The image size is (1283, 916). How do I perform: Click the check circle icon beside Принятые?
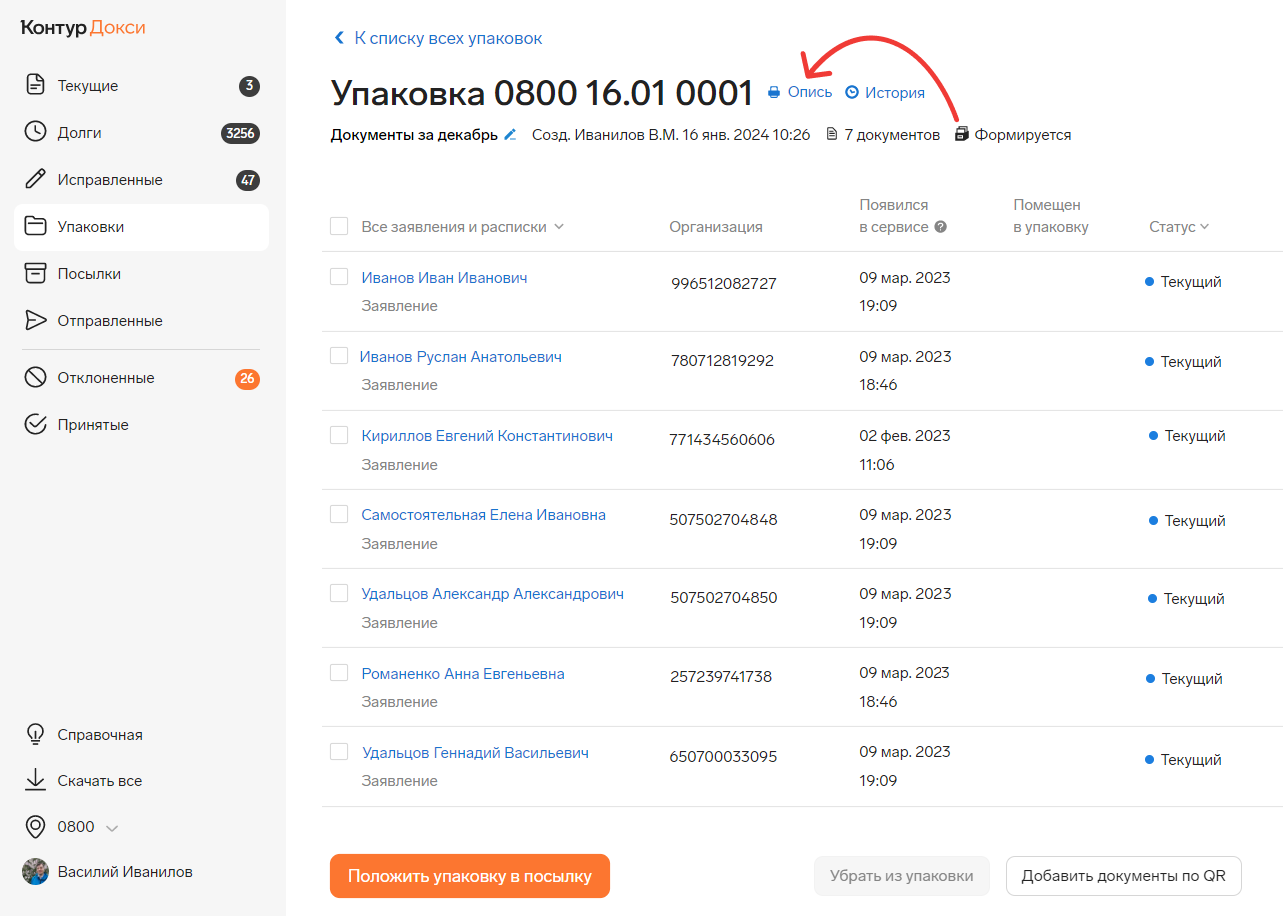35,424
